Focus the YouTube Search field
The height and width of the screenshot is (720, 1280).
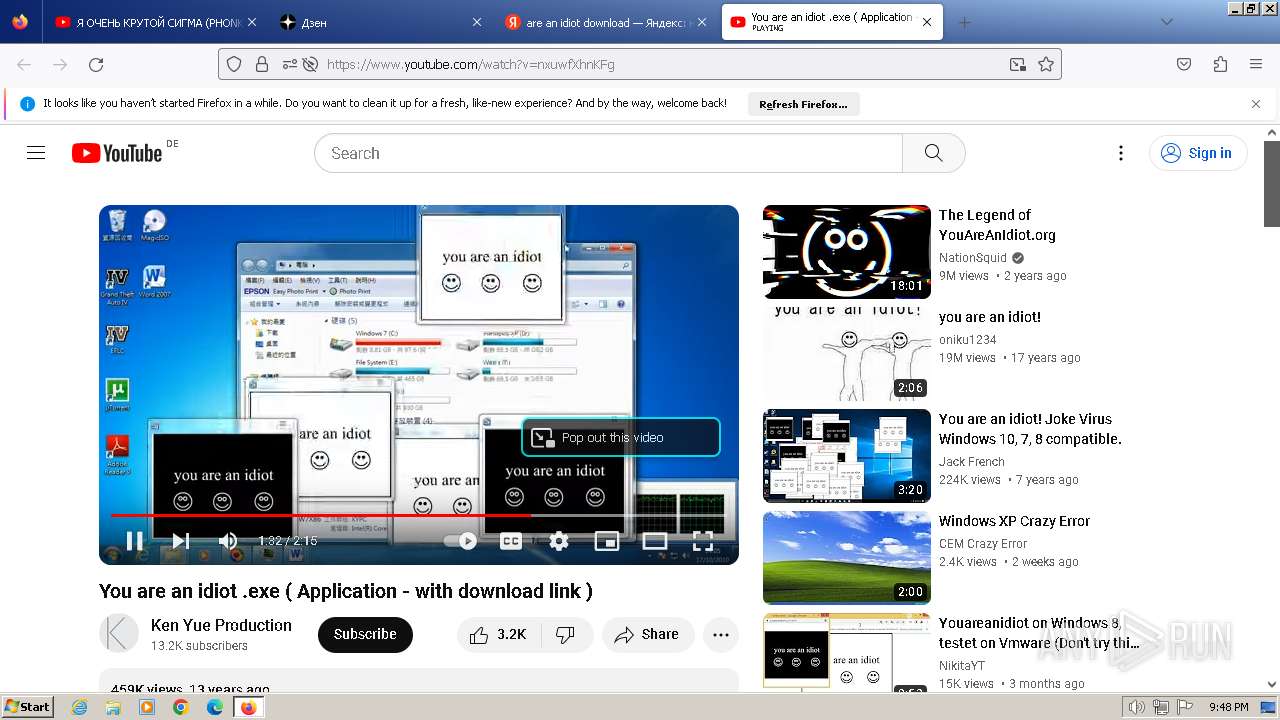coord(608,153)
